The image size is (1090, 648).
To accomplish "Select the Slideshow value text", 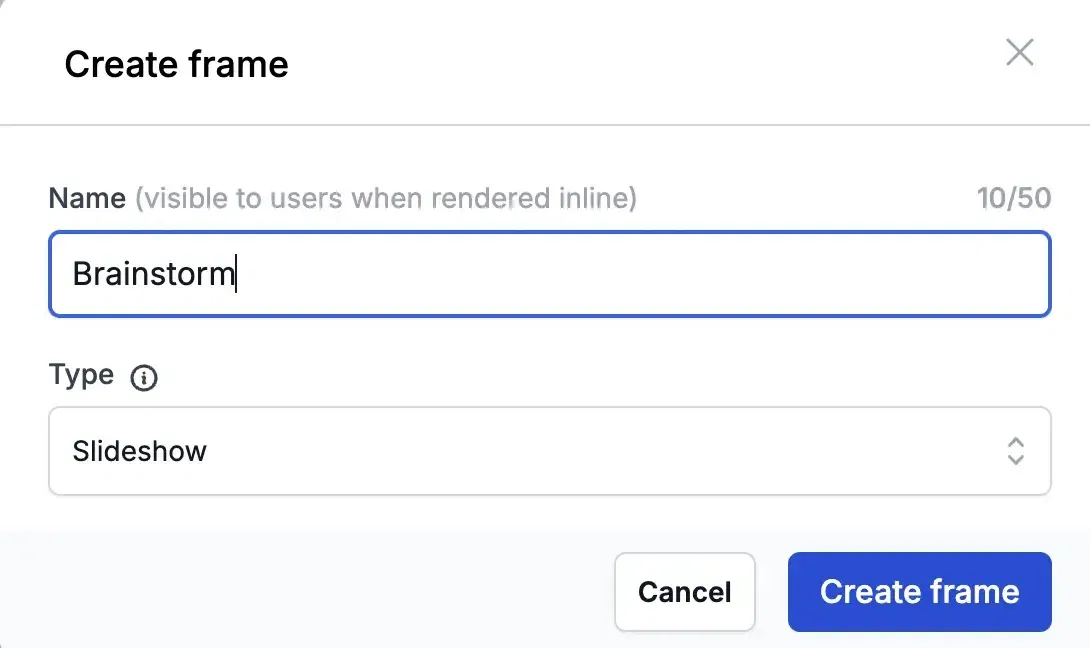I will click(140, 451).
